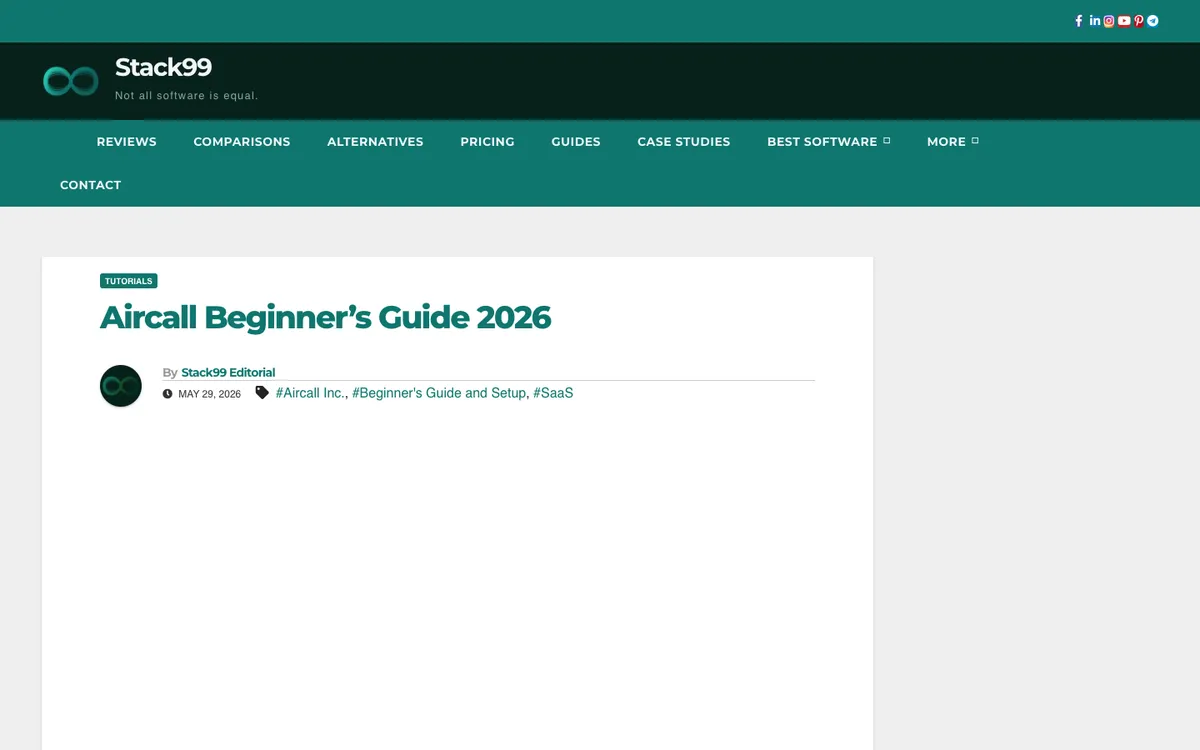This screenshot has height=750, width=1200.
Task: Open the Pricing menu item
Action: 487,142
